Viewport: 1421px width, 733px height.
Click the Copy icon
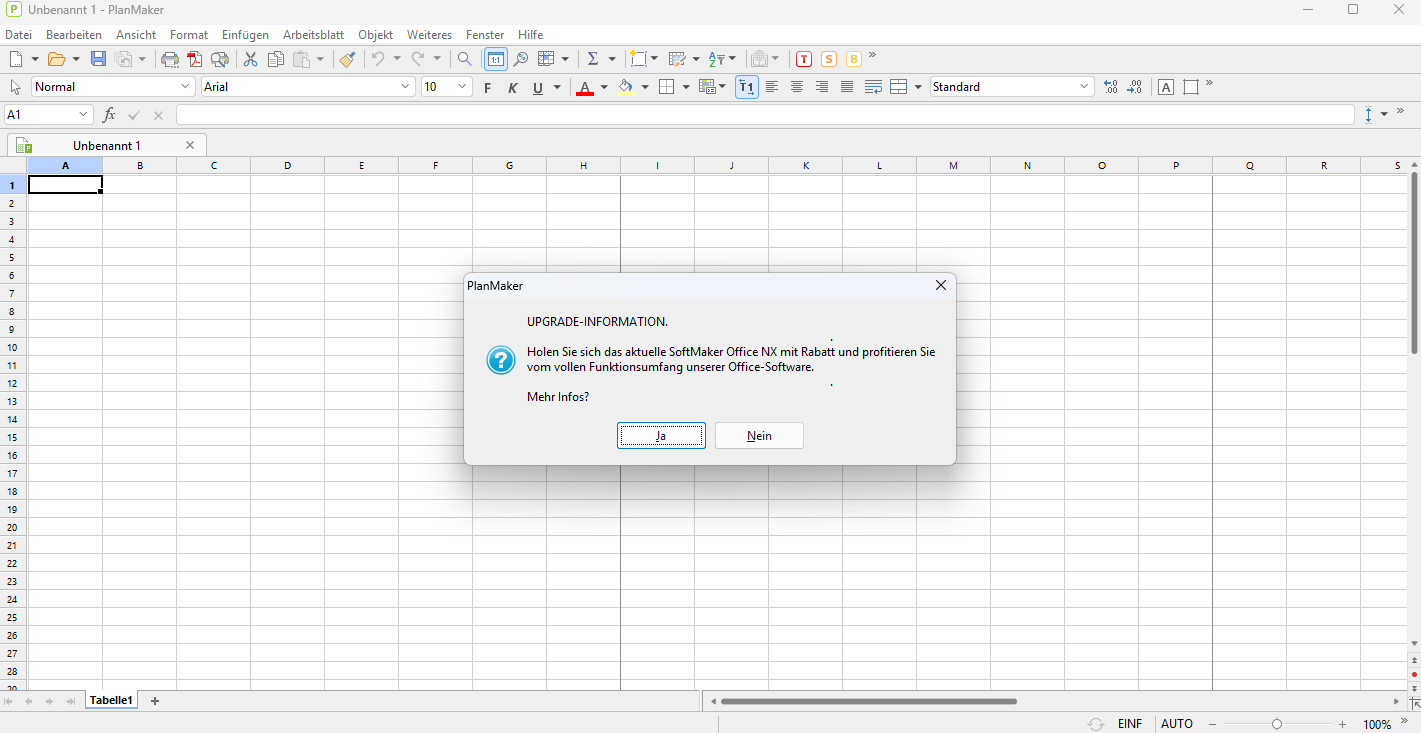click(276, 59)
